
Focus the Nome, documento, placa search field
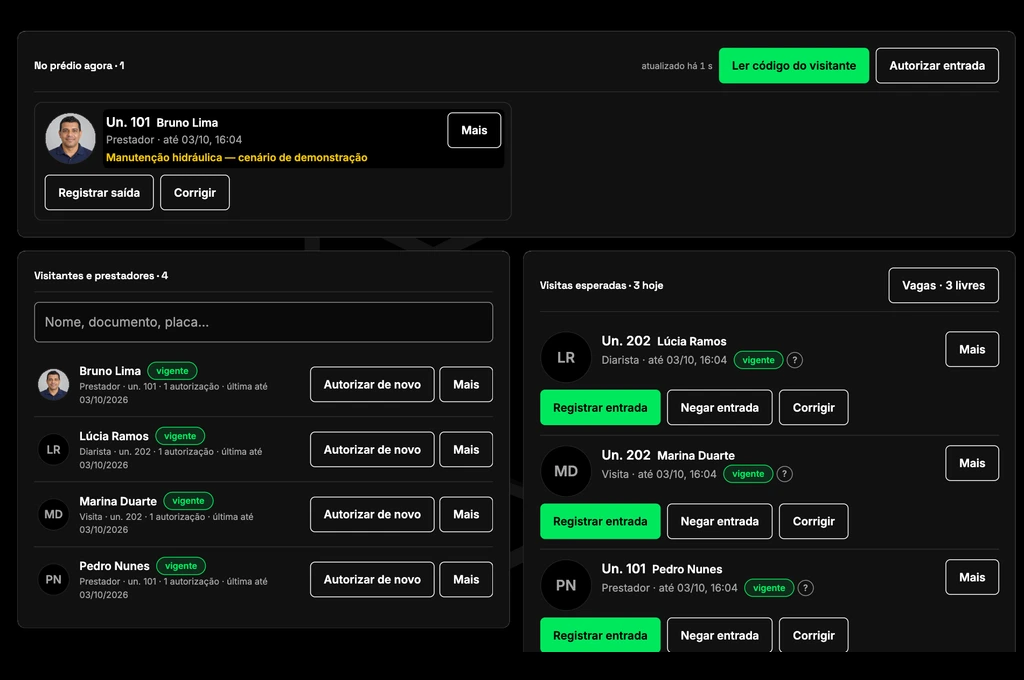pos(263,322)
